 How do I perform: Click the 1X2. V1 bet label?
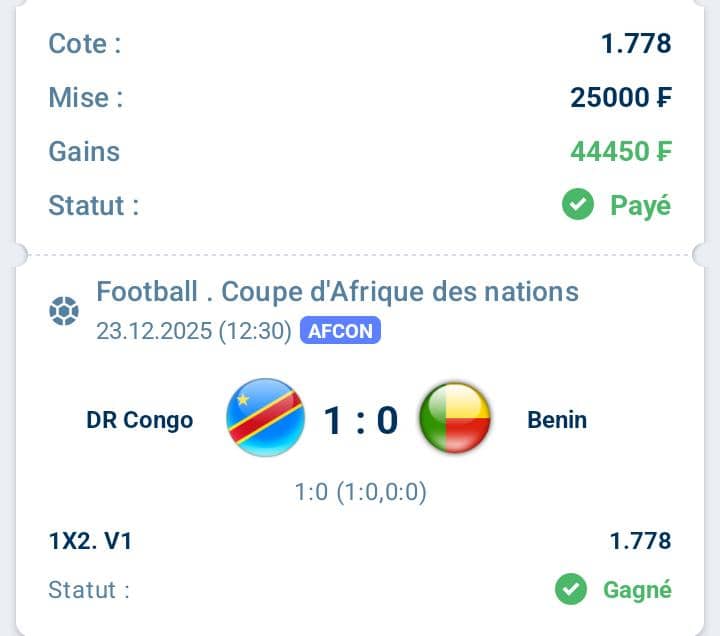(x=90, y=542)
